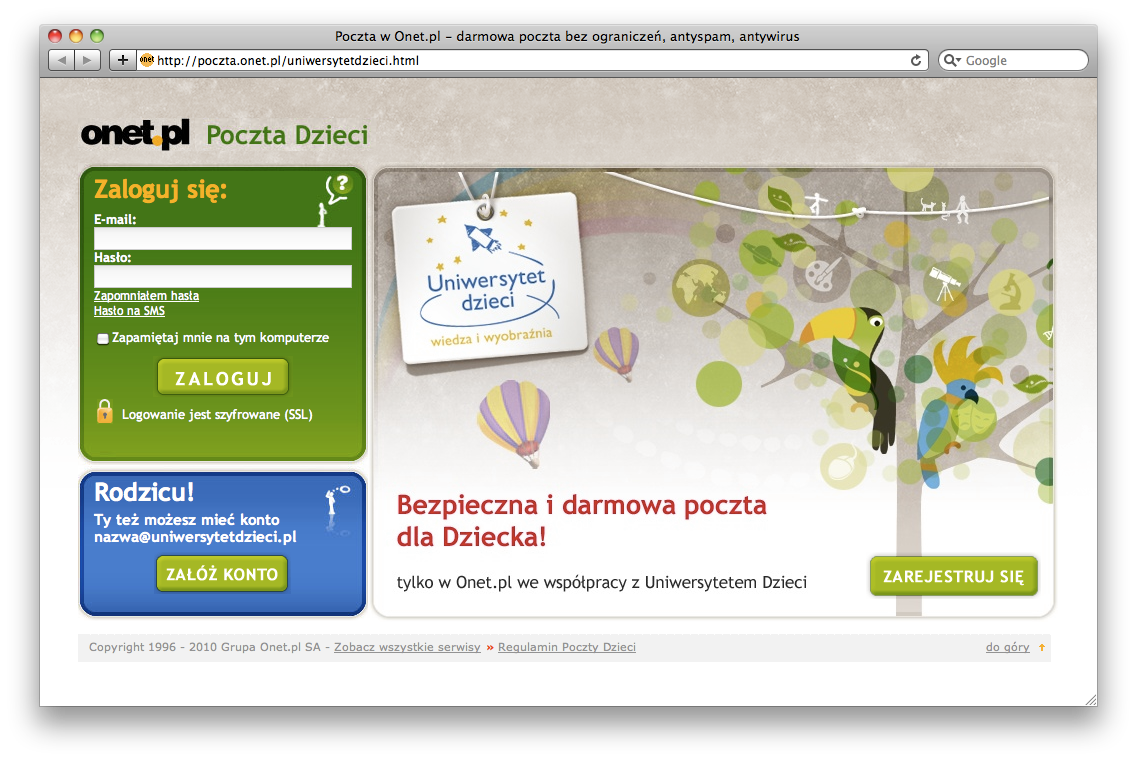Click Bezpieczna i darmowa poczta headline
Screen dimensions: 1137x761
[581, 520]
